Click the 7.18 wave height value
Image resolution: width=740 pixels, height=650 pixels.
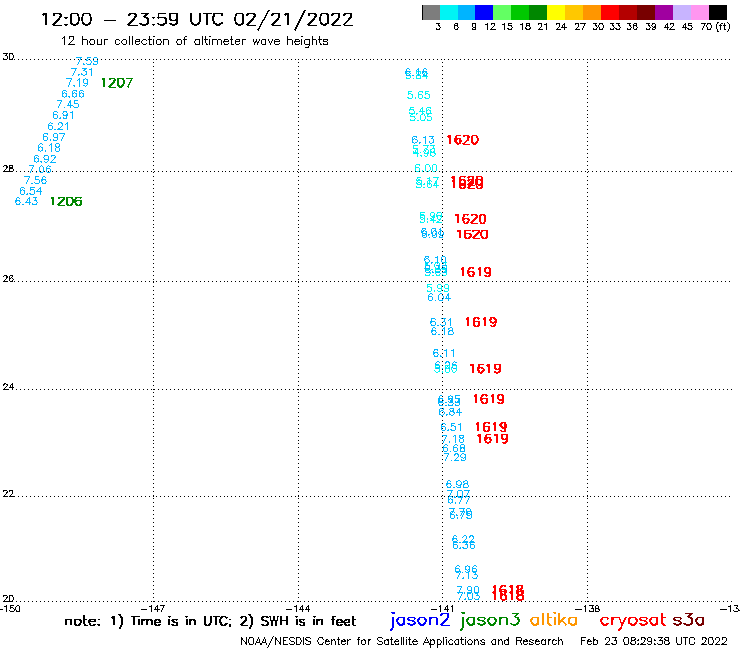pyautogui.click(x=453, y=439)
